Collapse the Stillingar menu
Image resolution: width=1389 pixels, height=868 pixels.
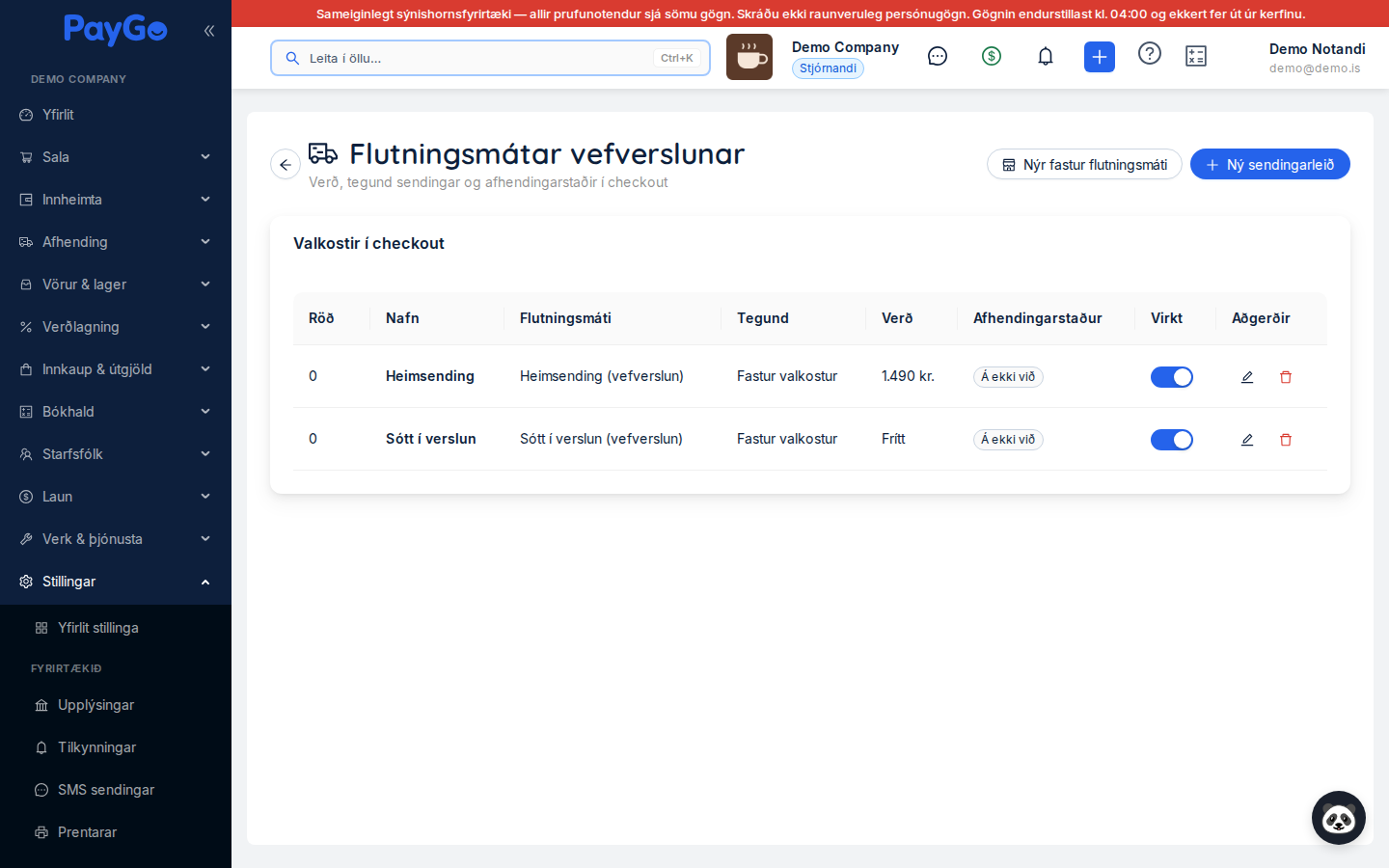coord(116,582)
